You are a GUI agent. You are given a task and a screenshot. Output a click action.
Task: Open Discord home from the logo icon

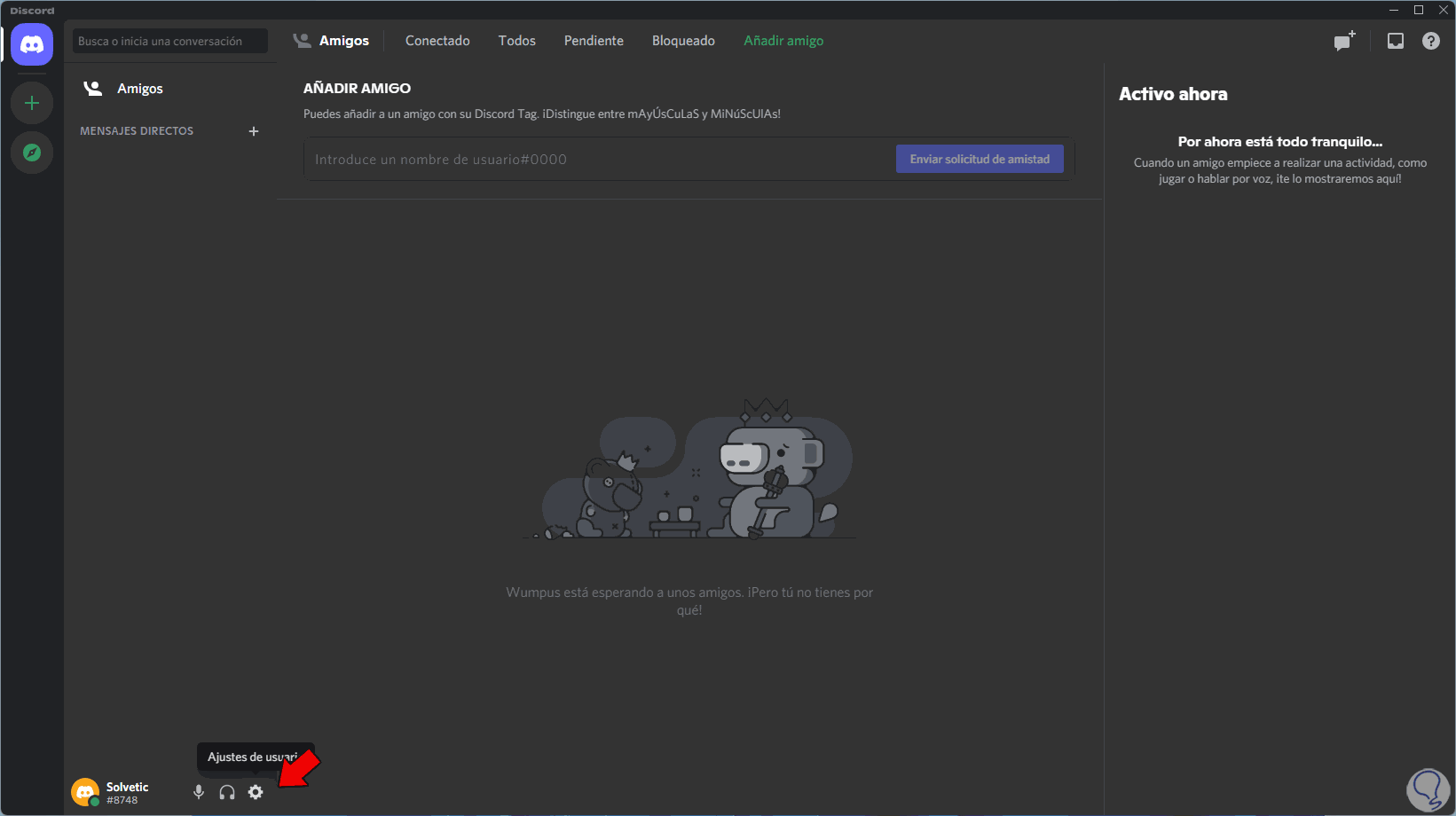click(x=32, y=44)
